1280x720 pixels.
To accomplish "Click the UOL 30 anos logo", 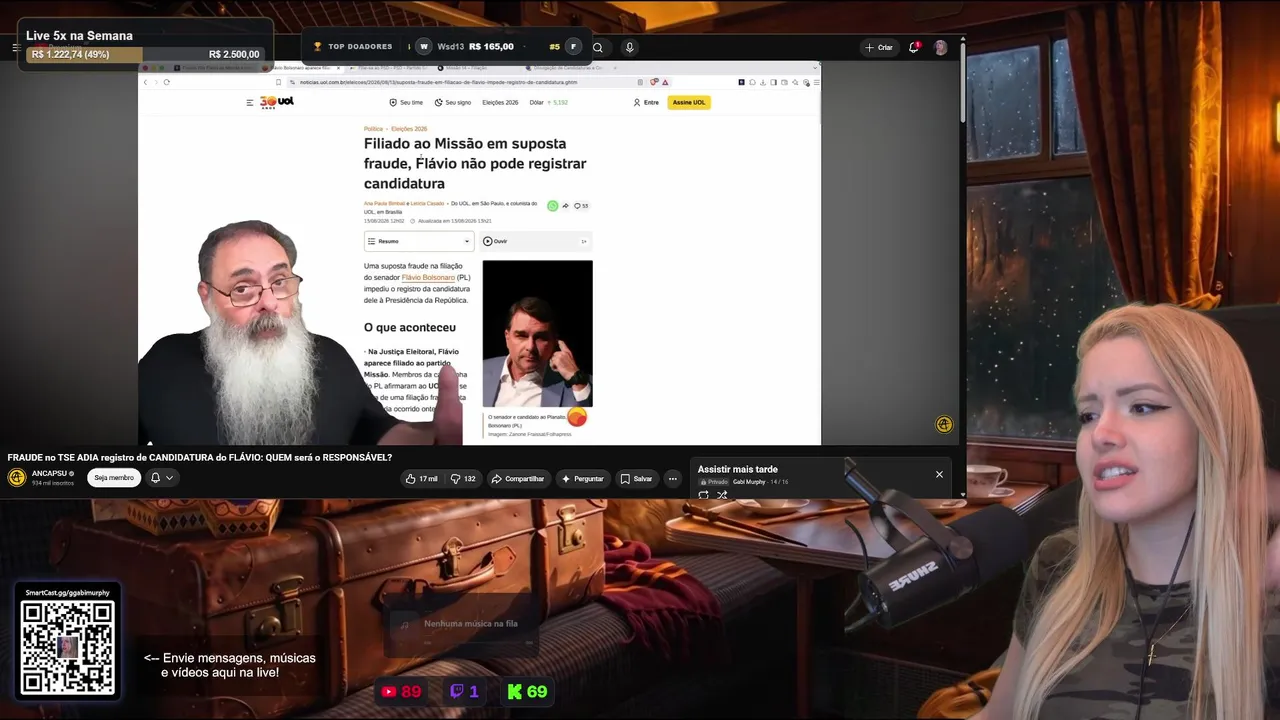I will click(x=277, y=102).
